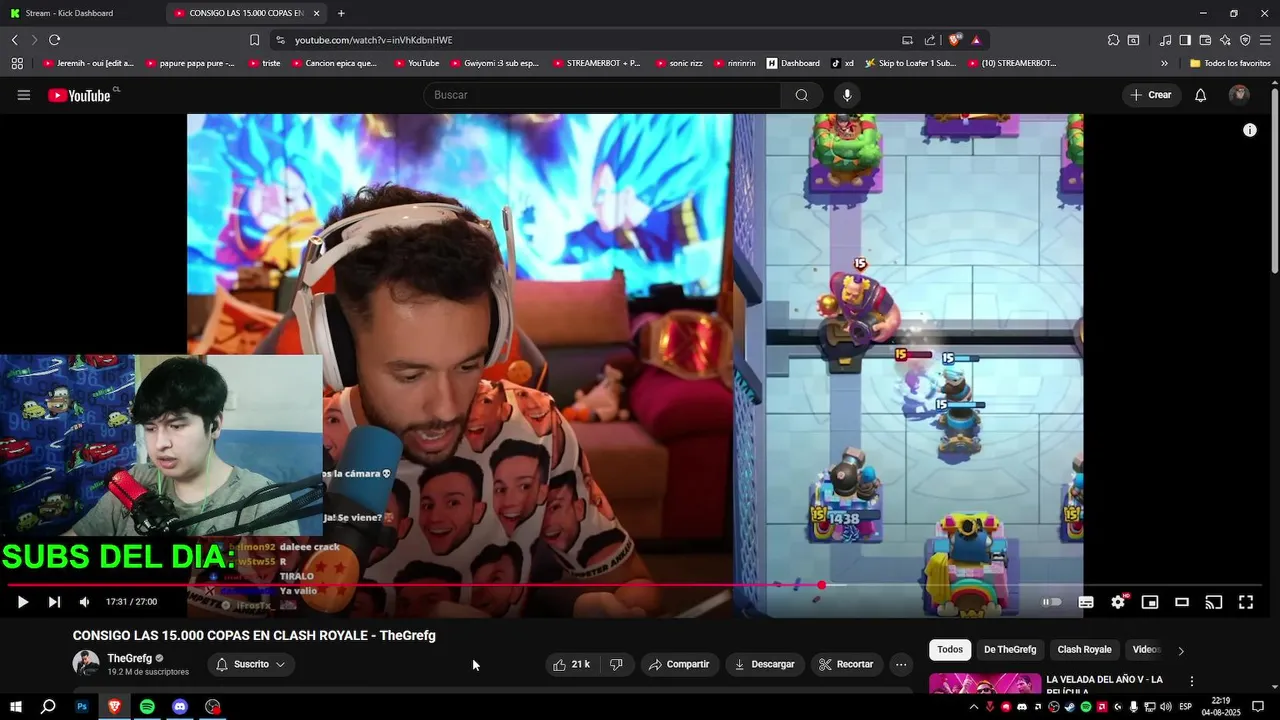This screenshot has height=720, width=1280.
Task: Dislike the video with thumbs down
Action: [x=617, y=664]
